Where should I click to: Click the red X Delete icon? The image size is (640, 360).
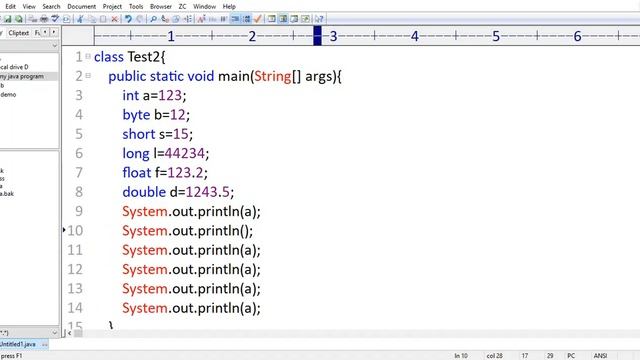pos(114,19)
